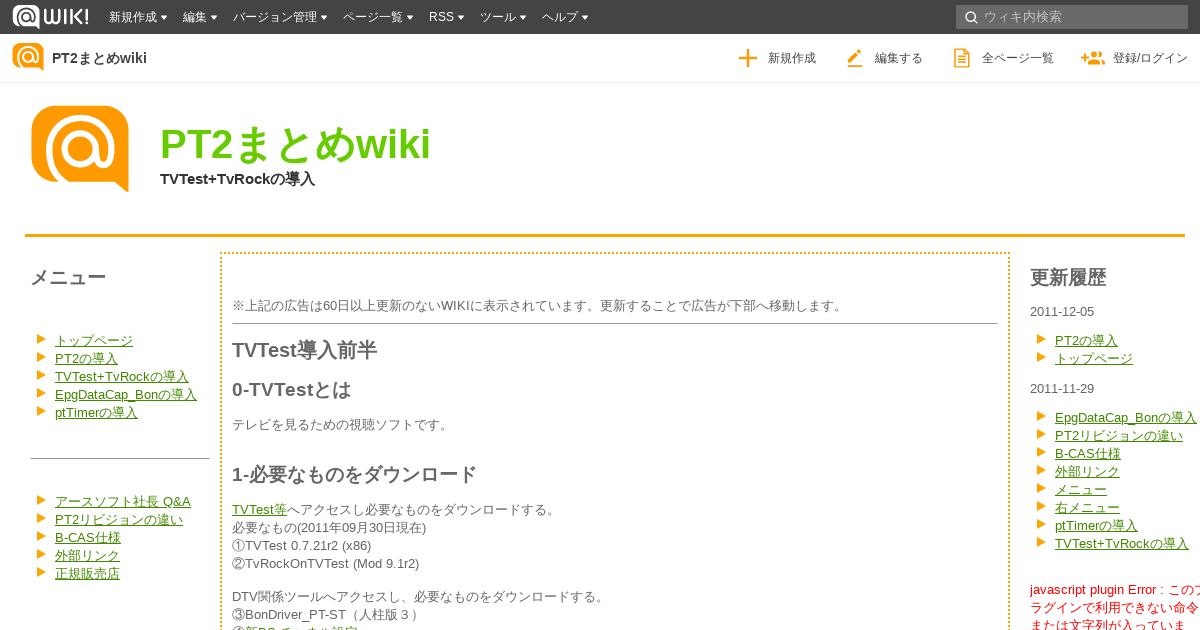The height and width of the screenshot is (630, 1200).
Task: Open the ツール dropdown menu
Action: tap(503, 17)
